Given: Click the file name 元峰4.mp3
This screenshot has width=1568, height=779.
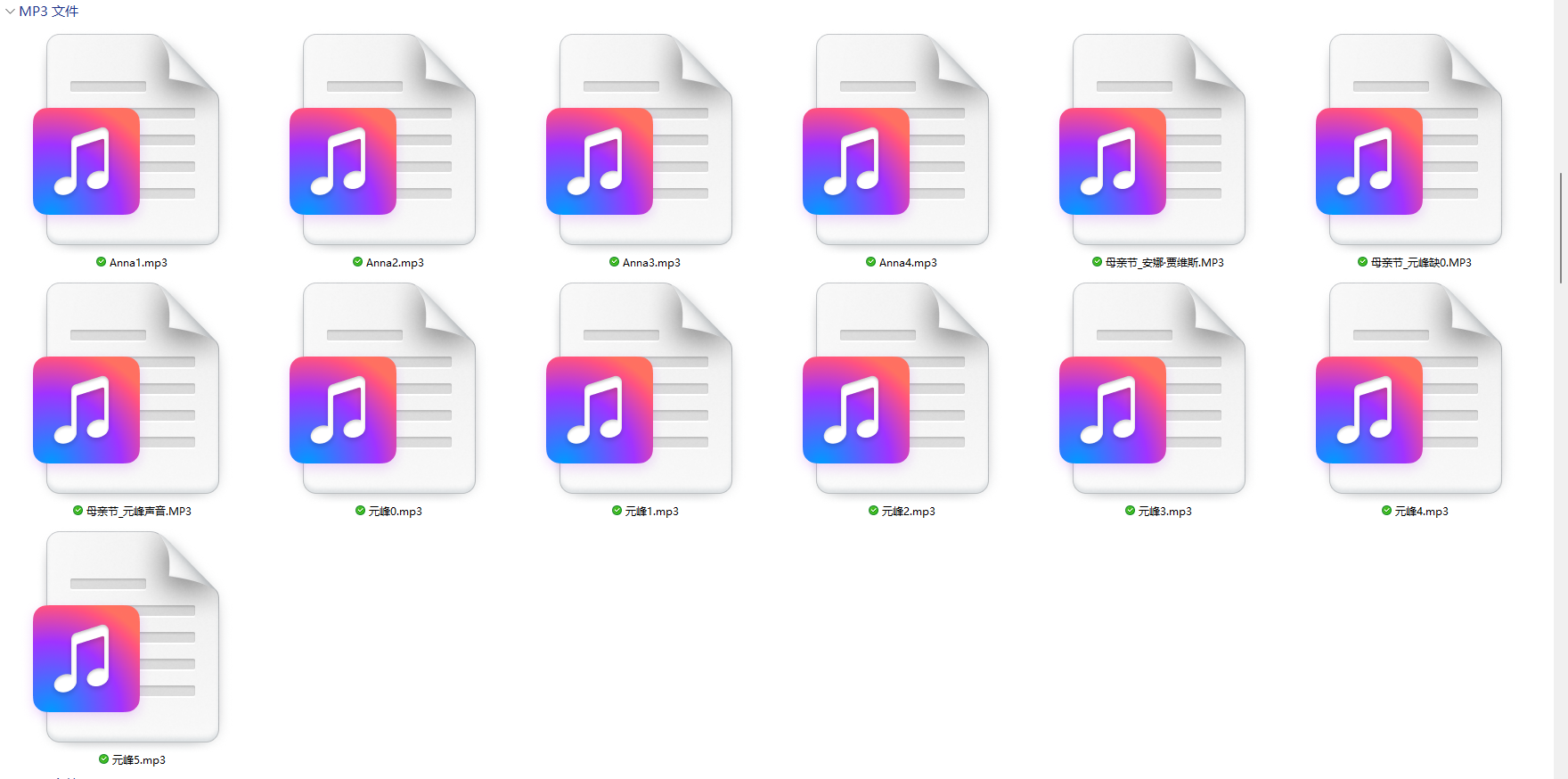Looking at the screenshot, I should click(1422, 512).
